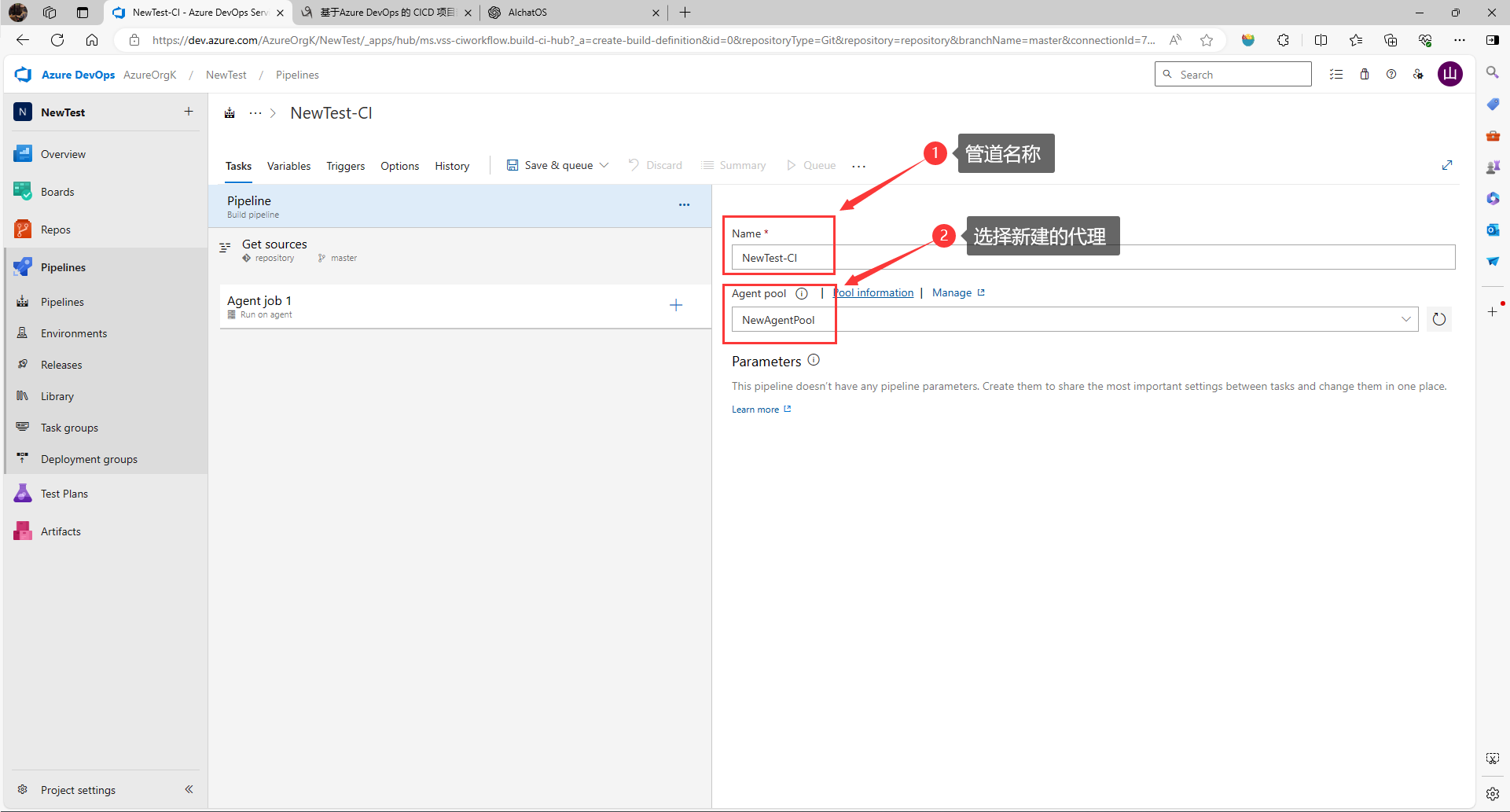Switch to Variables tab

[x=288, y=166]
